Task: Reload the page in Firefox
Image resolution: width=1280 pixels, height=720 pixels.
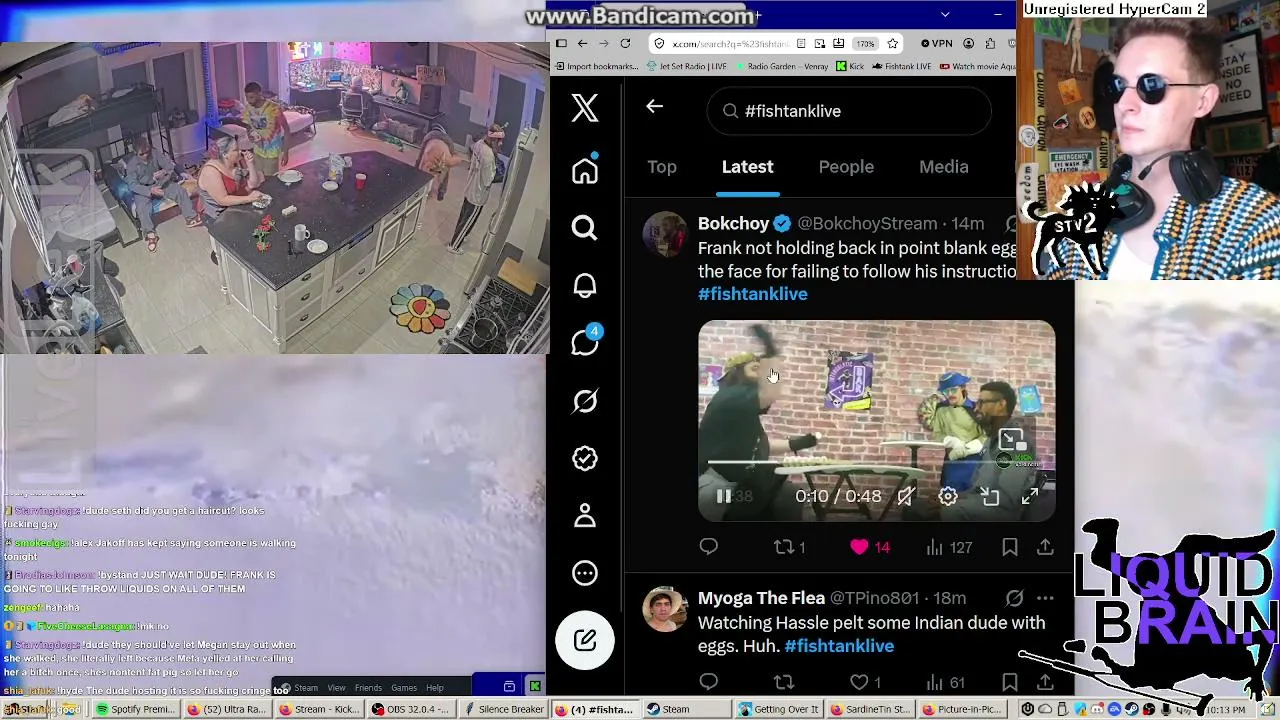Action: coord(626,44)
